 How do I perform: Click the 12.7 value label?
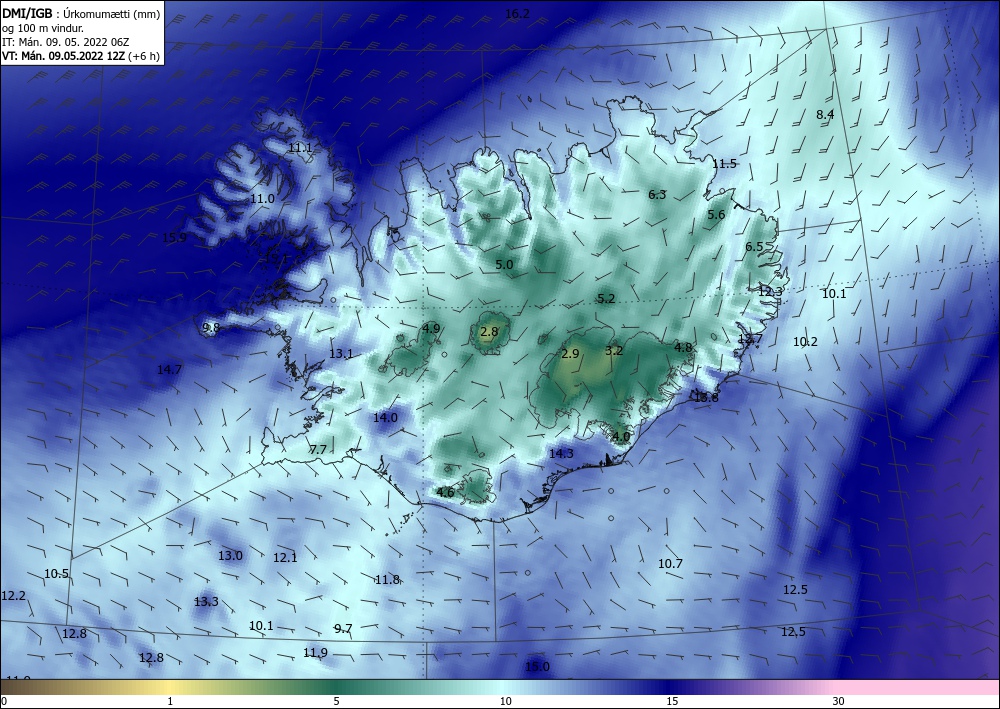click(x=750, y=339)
